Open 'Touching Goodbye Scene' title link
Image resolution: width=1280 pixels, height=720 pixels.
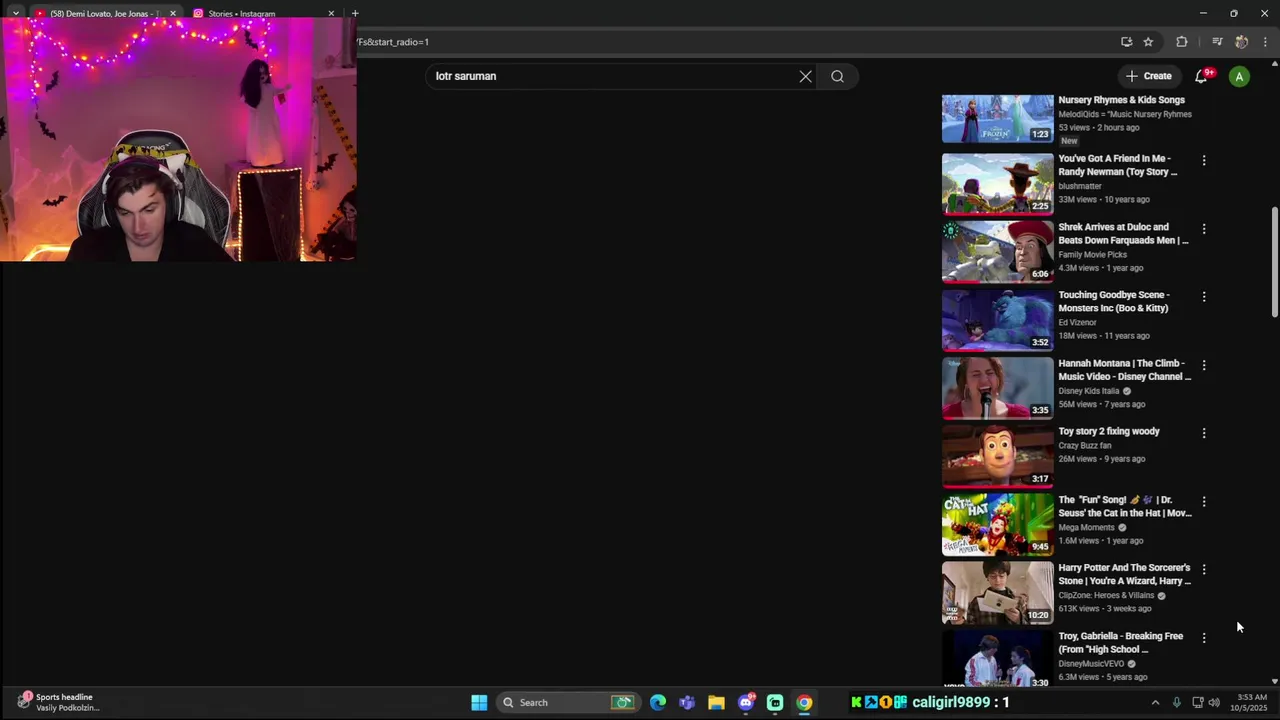pyautogui.click(x=1114, y=301)
